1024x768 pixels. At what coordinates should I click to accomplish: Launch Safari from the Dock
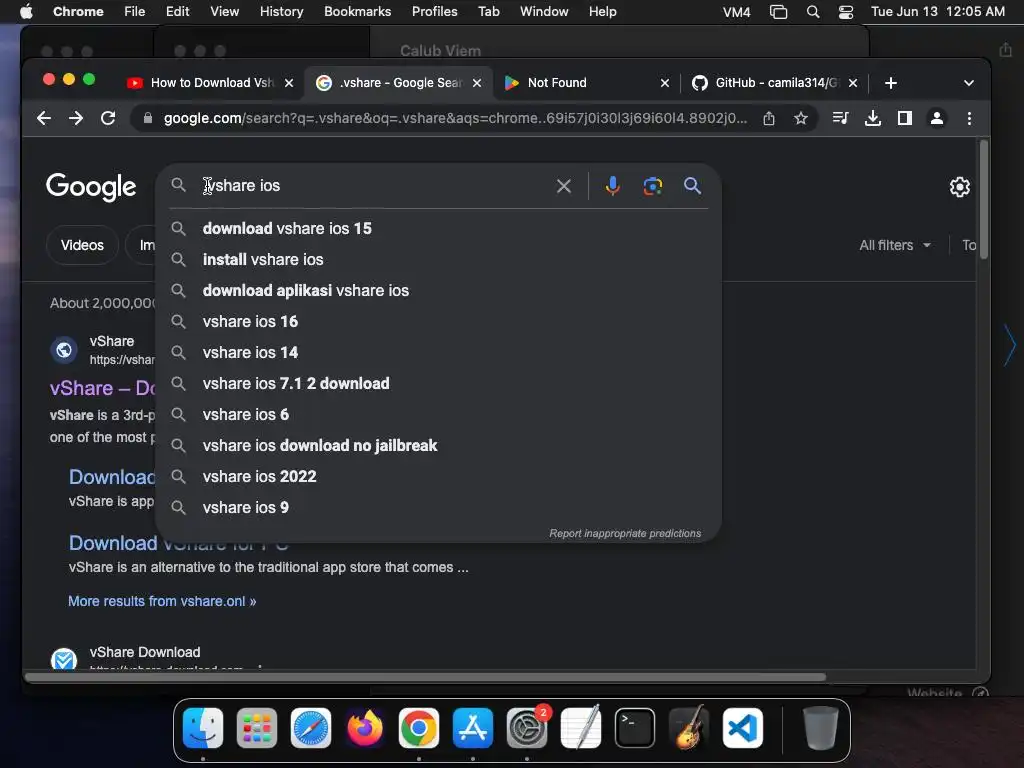pos(311,728)
